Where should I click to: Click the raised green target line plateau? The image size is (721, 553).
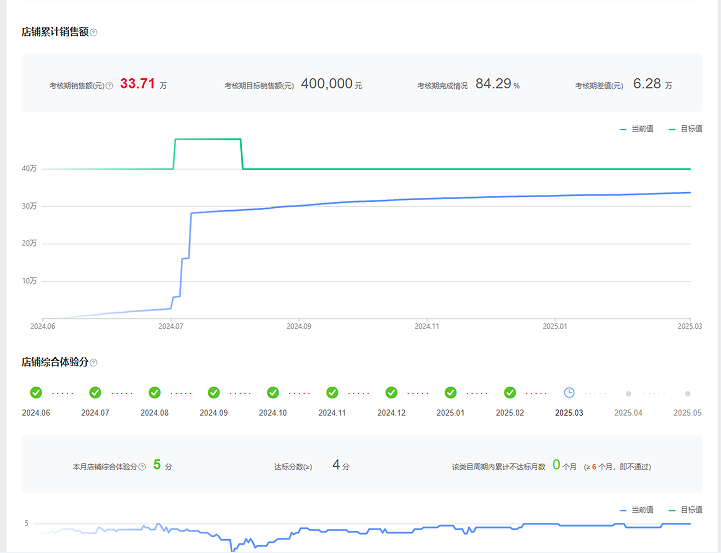click(208, 139)
